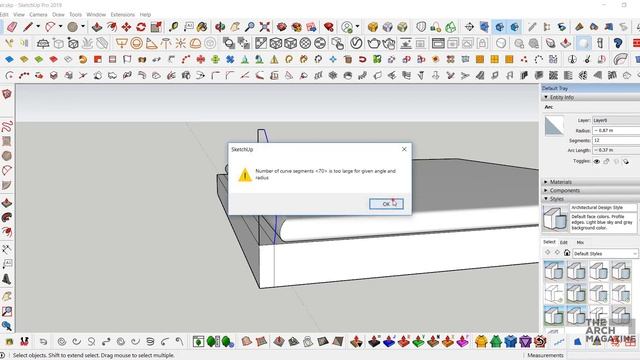Click the current style preview thumbnail
Screen dimensions: 640x360
click(x=555, y=219)
